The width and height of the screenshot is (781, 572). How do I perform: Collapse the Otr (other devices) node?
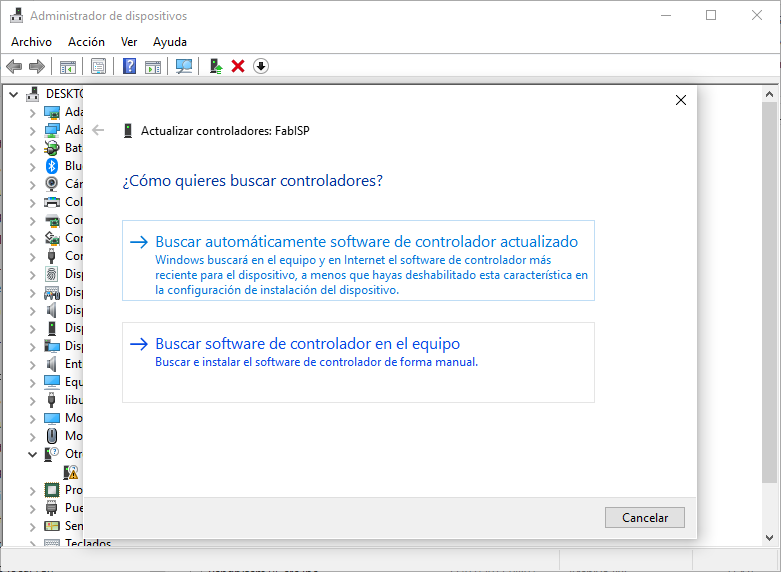click(32, 454)
